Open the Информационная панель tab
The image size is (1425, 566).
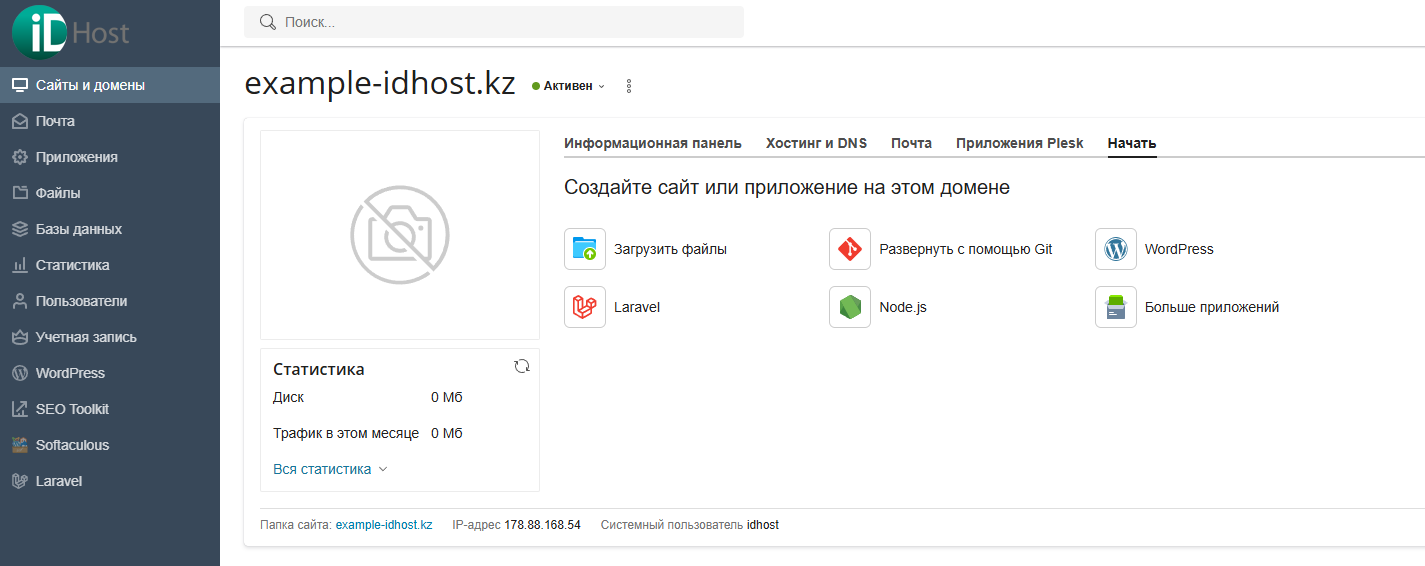(x=653, y=143)
